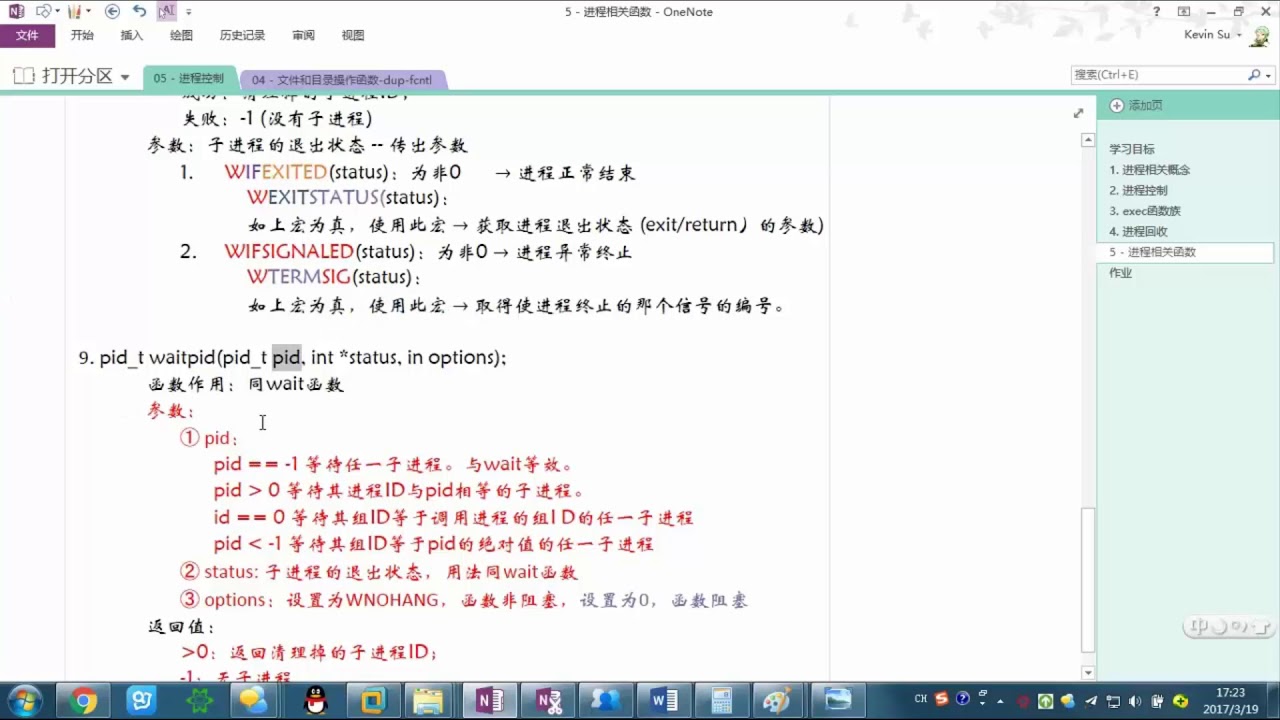
Task: Open the Windows Start button
Action: tap(24, 701)
